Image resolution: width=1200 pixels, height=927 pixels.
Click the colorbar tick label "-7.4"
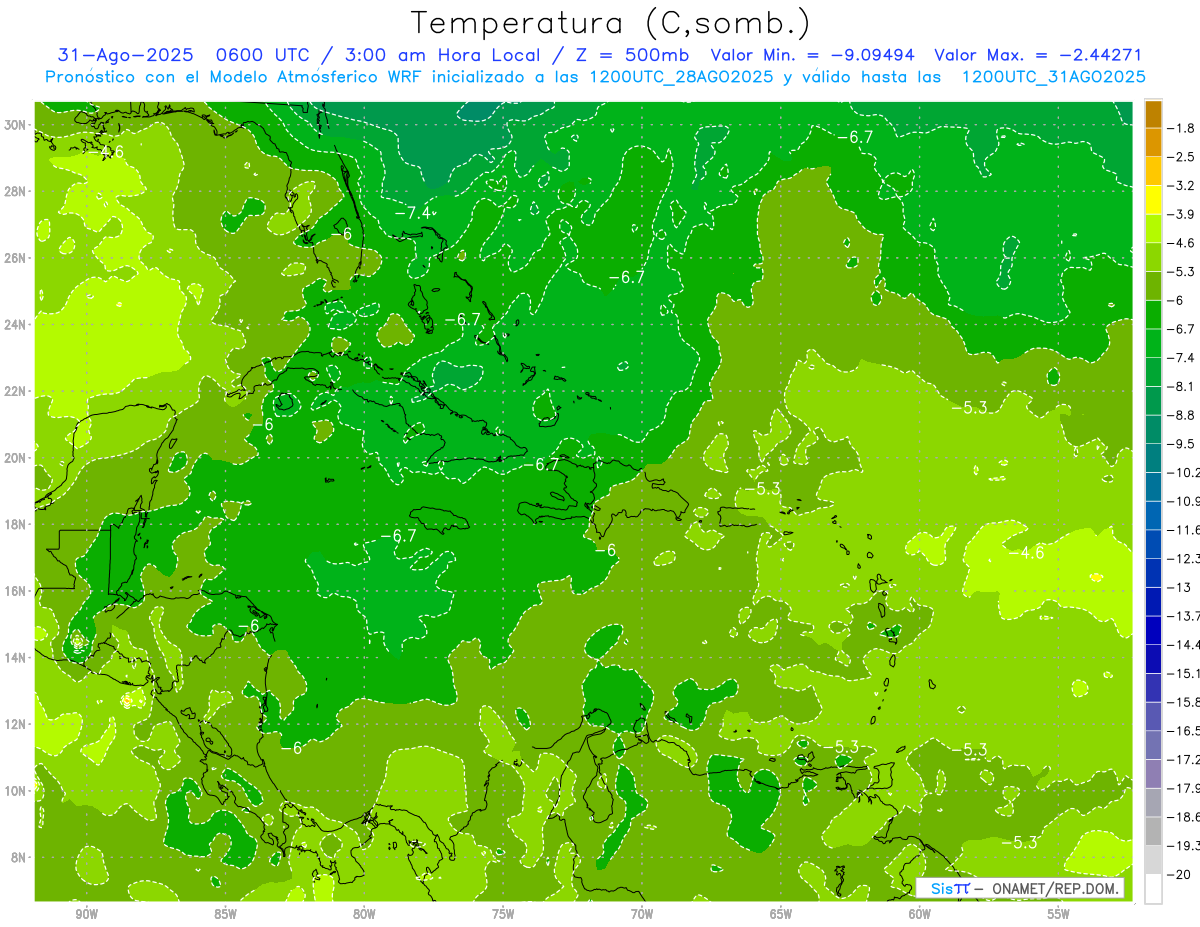(1181, 357)
